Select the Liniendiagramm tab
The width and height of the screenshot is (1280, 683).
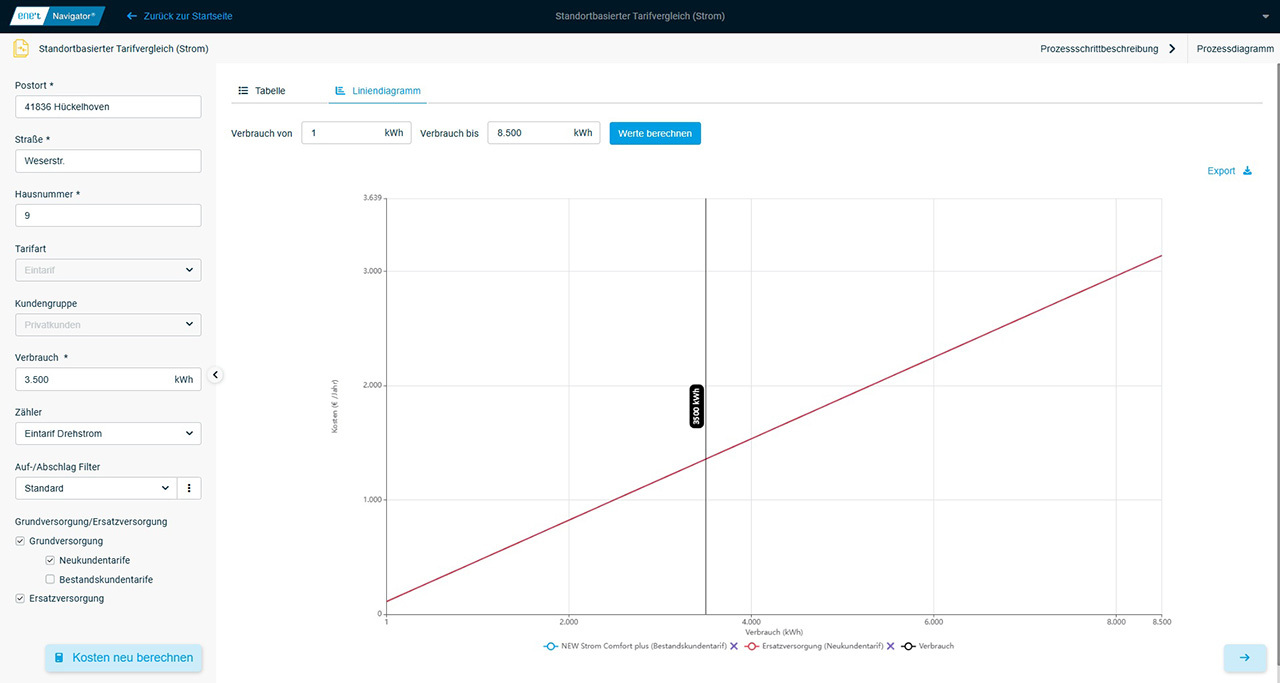pyautogui.click(x=377, y=91)
